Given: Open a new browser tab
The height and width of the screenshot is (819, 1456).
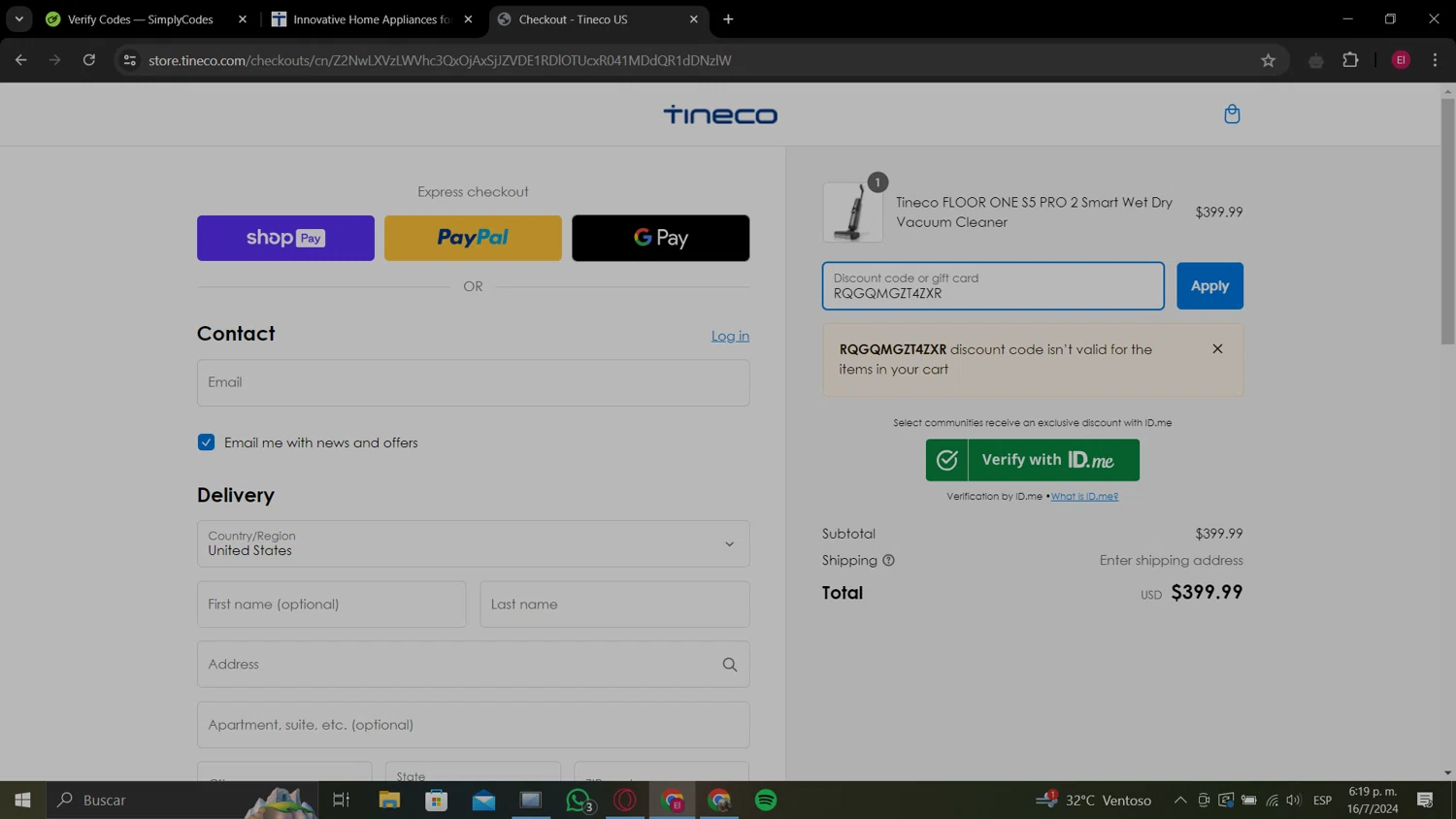Looking at the screenshot, I should click(x=728, y=19).
